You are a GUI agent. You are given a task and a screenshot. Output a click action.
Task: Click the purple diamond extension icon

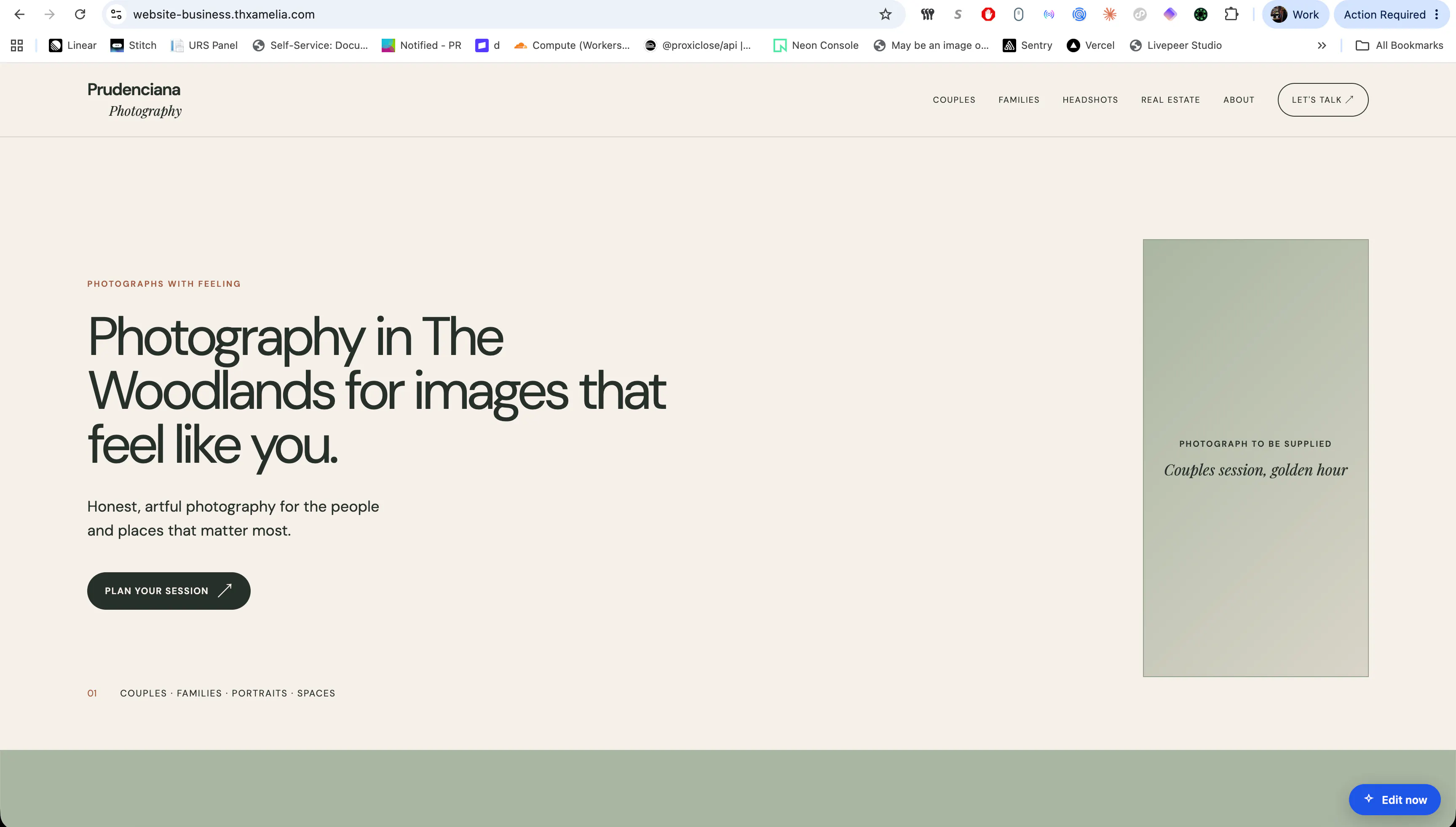[1170, 15]
